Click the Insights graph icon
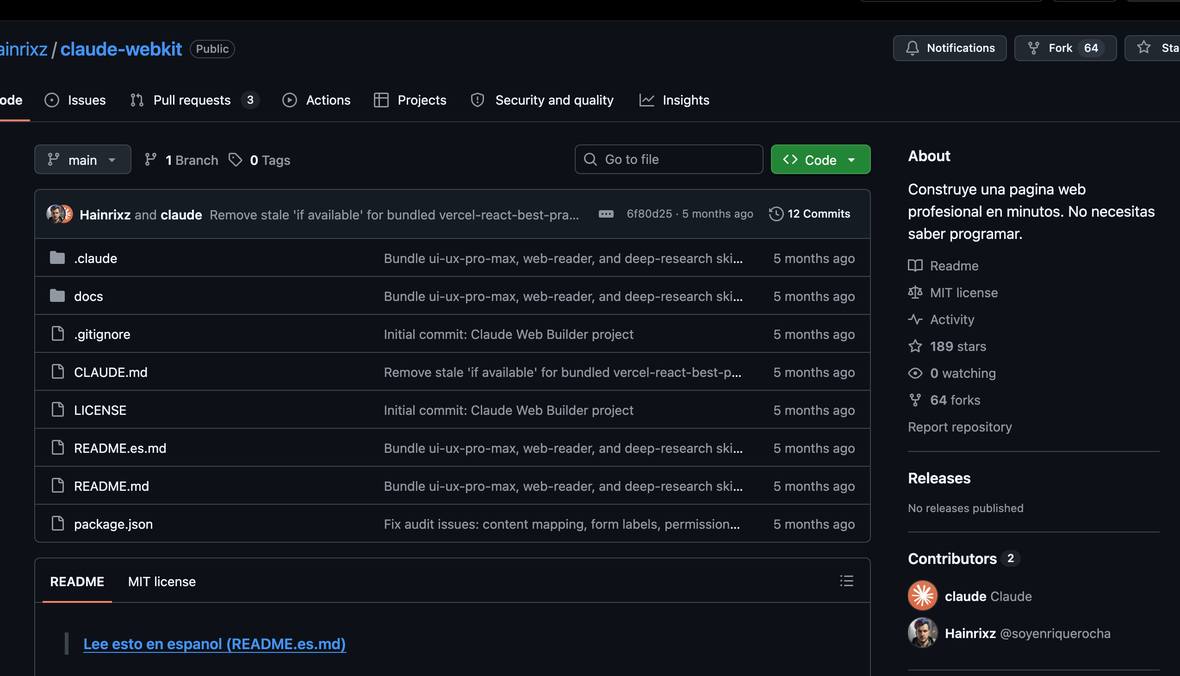The width and height of the screenshot is (1180, 676). 646,100
